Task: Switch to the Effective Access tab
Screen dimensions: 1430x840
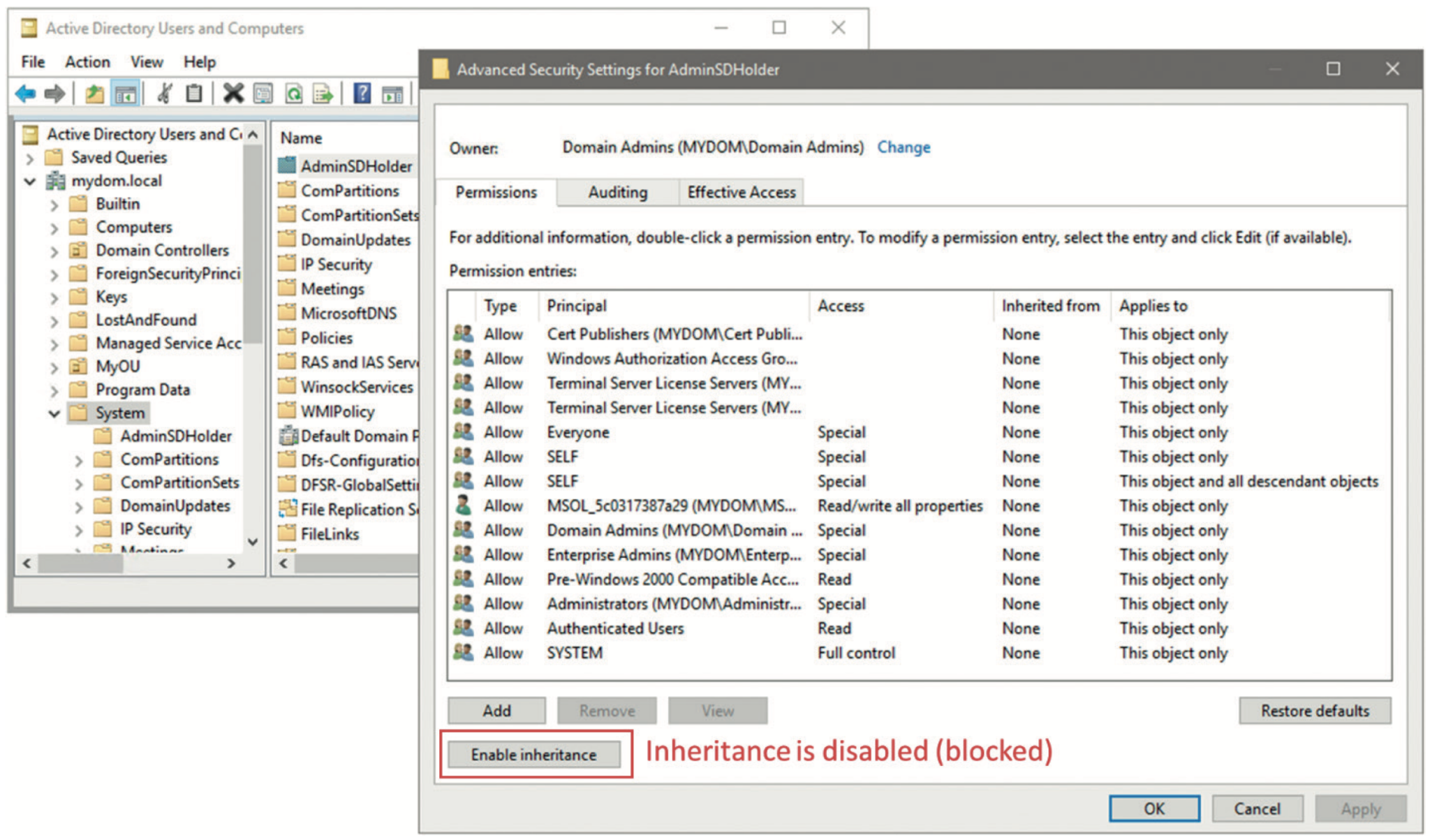Action: pos(741,192)
